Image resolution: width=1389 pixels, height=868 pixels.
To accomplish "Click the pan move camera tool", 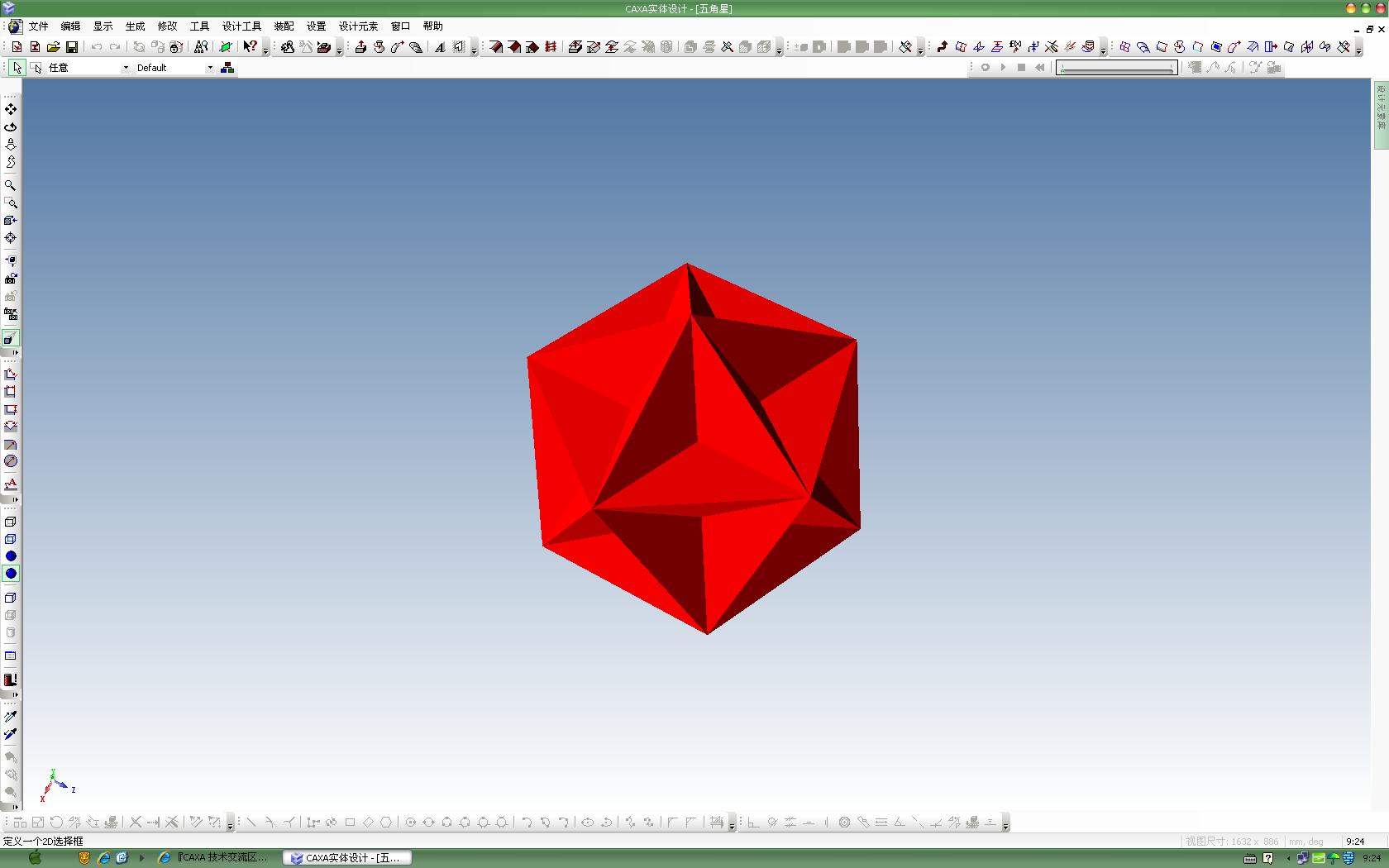I will 11,109.
